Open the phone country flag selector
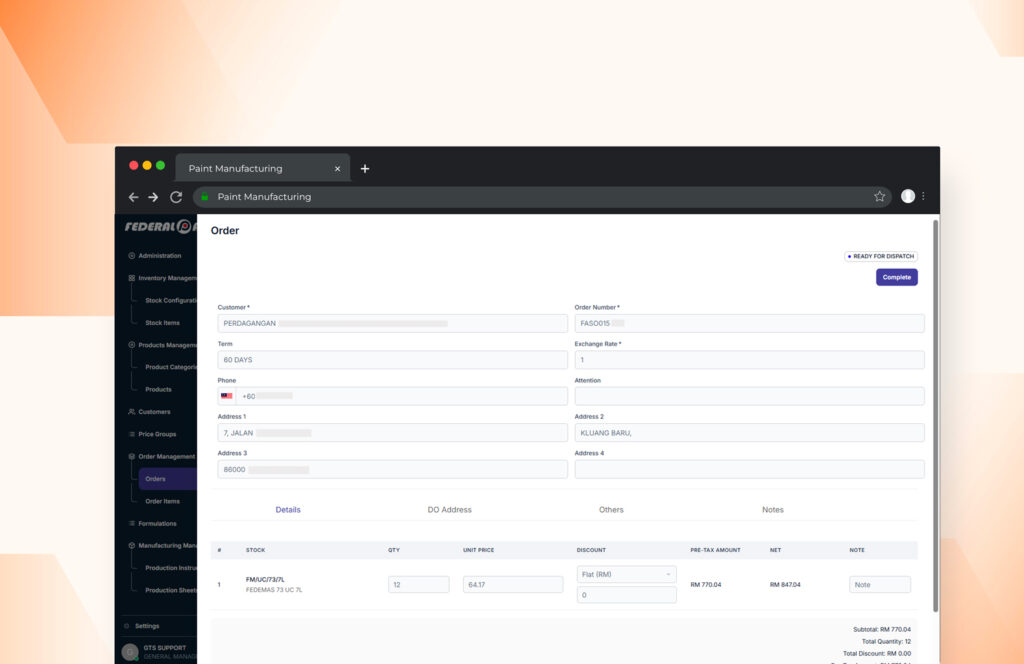 [227, 396]
